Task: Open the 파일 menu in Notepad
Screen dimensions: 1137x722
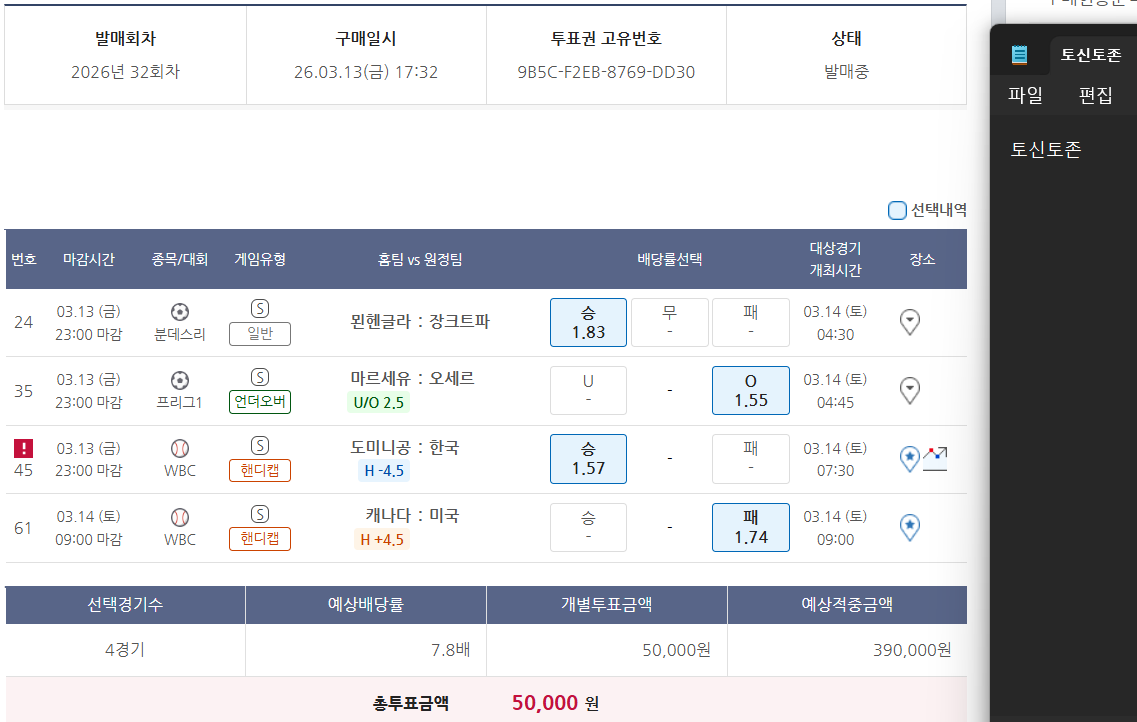Action: 1025,96
